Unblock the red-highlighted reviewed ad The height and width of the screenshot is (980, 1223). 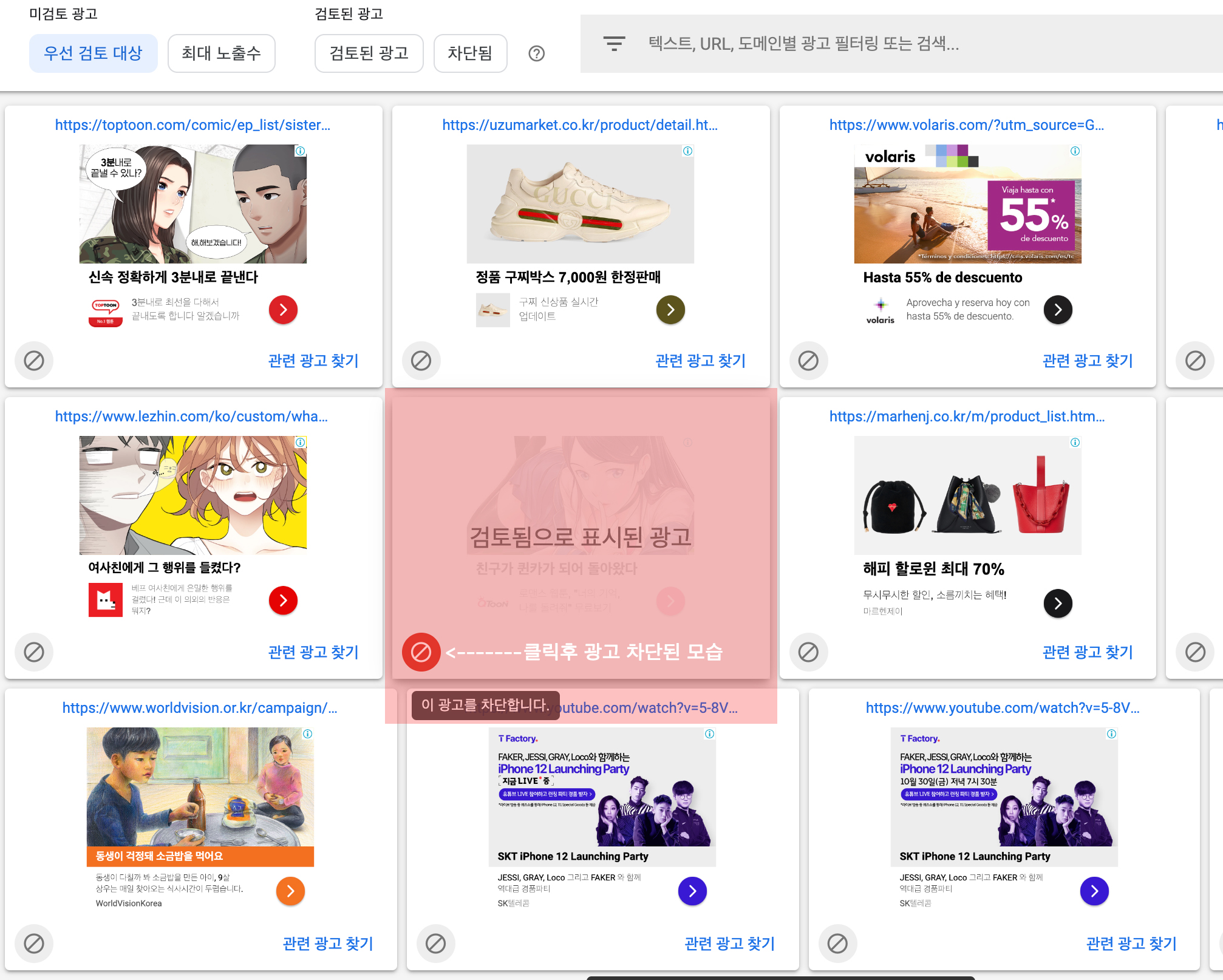[421, 652]
